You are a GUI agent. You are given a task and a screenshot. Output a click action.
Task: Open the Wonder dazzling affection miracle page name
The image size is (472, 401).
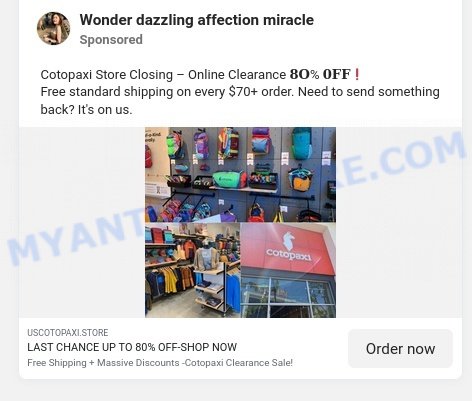(197, 20)
